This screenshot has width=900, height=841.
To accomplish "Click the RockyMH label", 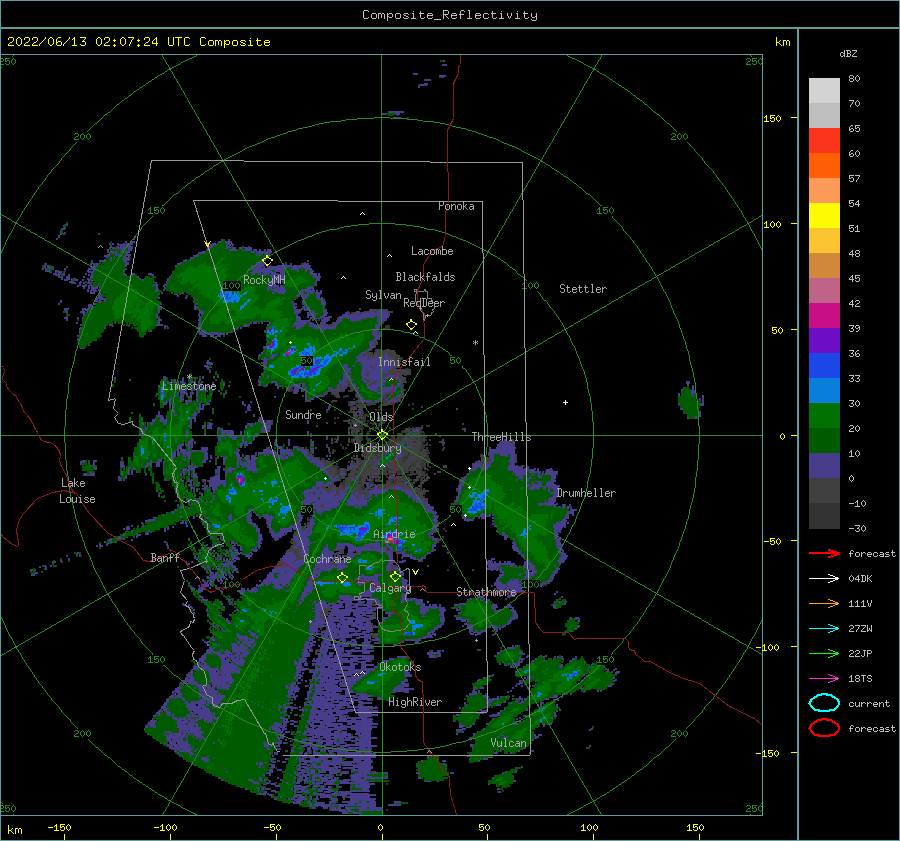I will point(265,280).
